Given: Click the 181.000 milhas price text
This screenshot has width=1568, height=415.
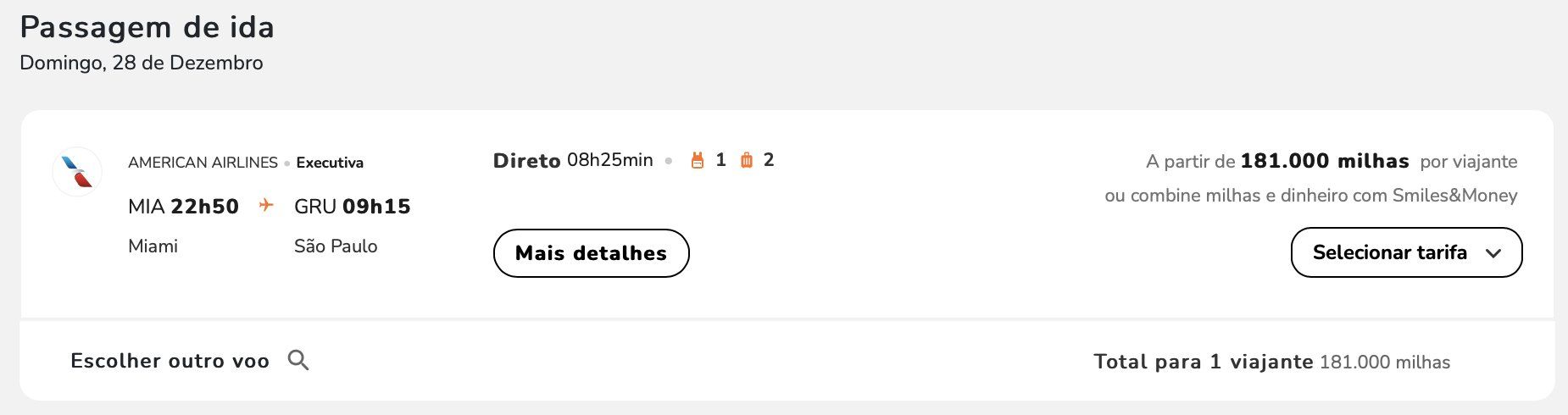Looking at the screenshot, I should coord(1325,161).
